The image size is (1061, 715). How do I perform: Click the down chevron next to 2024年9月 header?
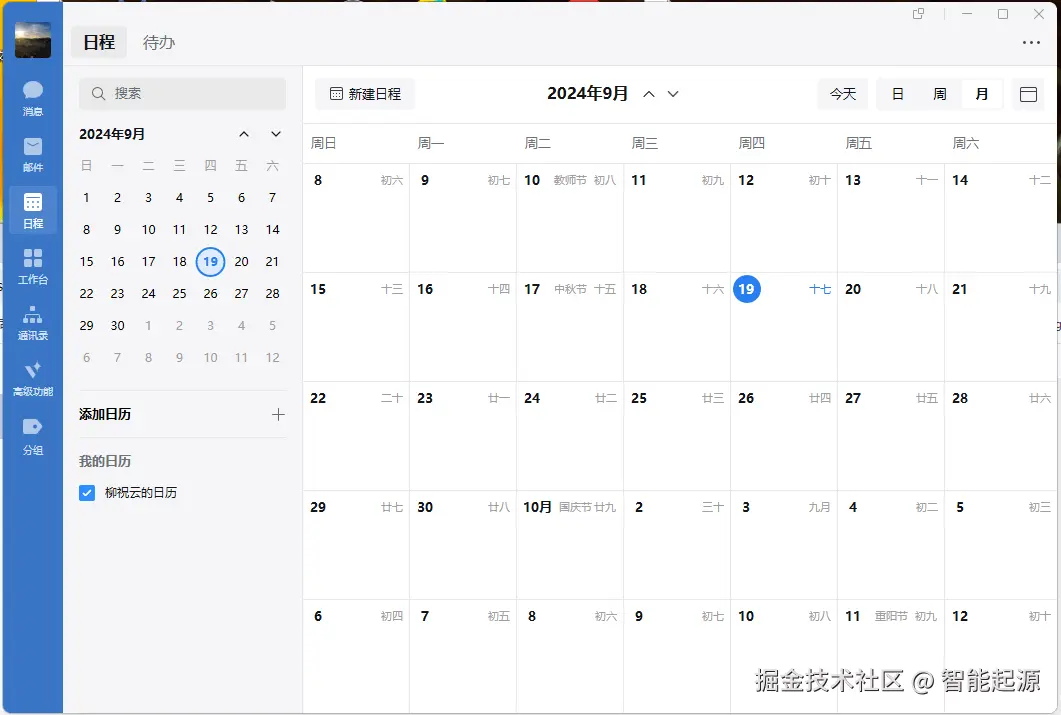pos(673,94)
